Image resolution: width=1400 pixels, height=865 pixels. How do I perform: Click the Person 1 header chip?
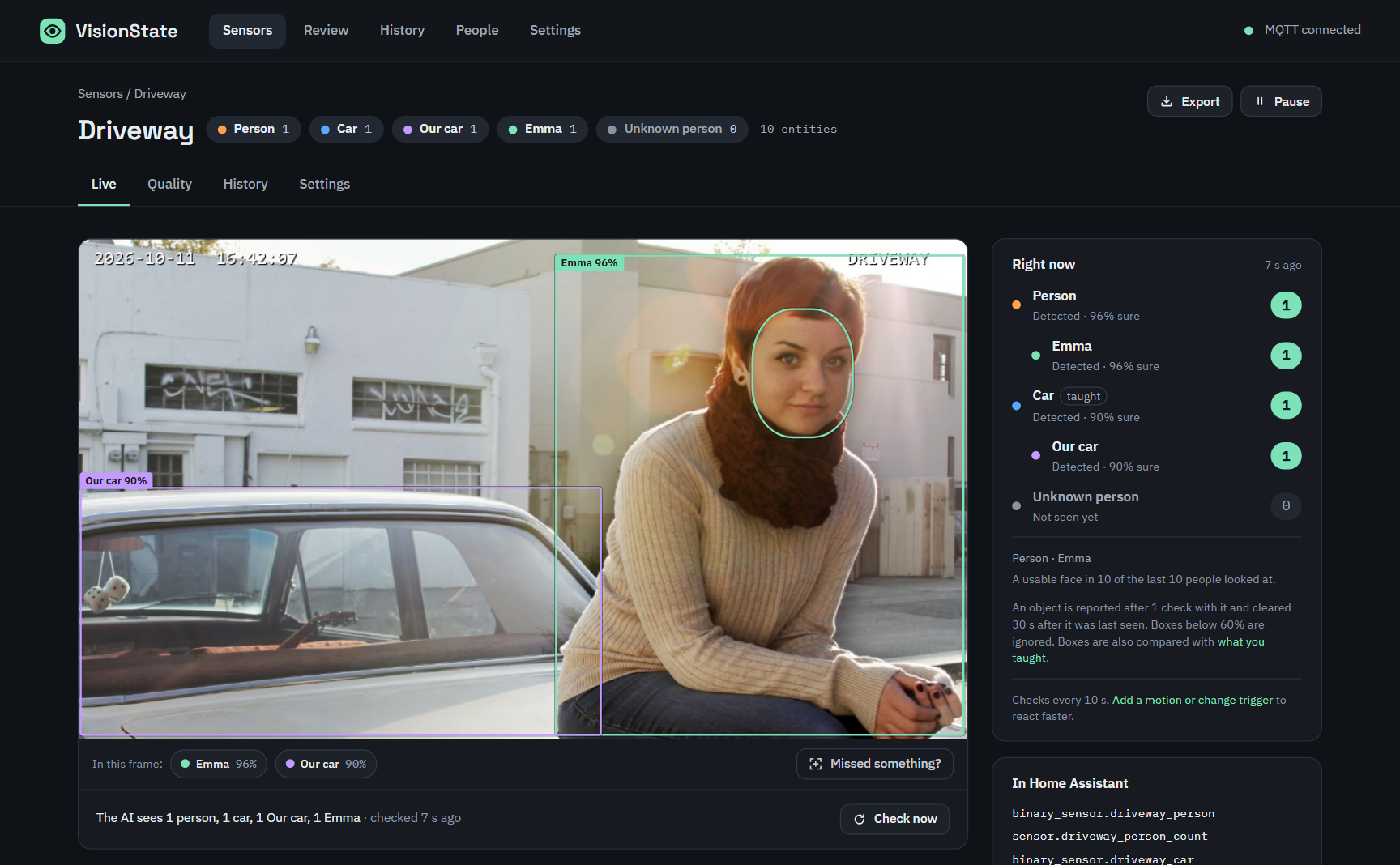[254, 129]
